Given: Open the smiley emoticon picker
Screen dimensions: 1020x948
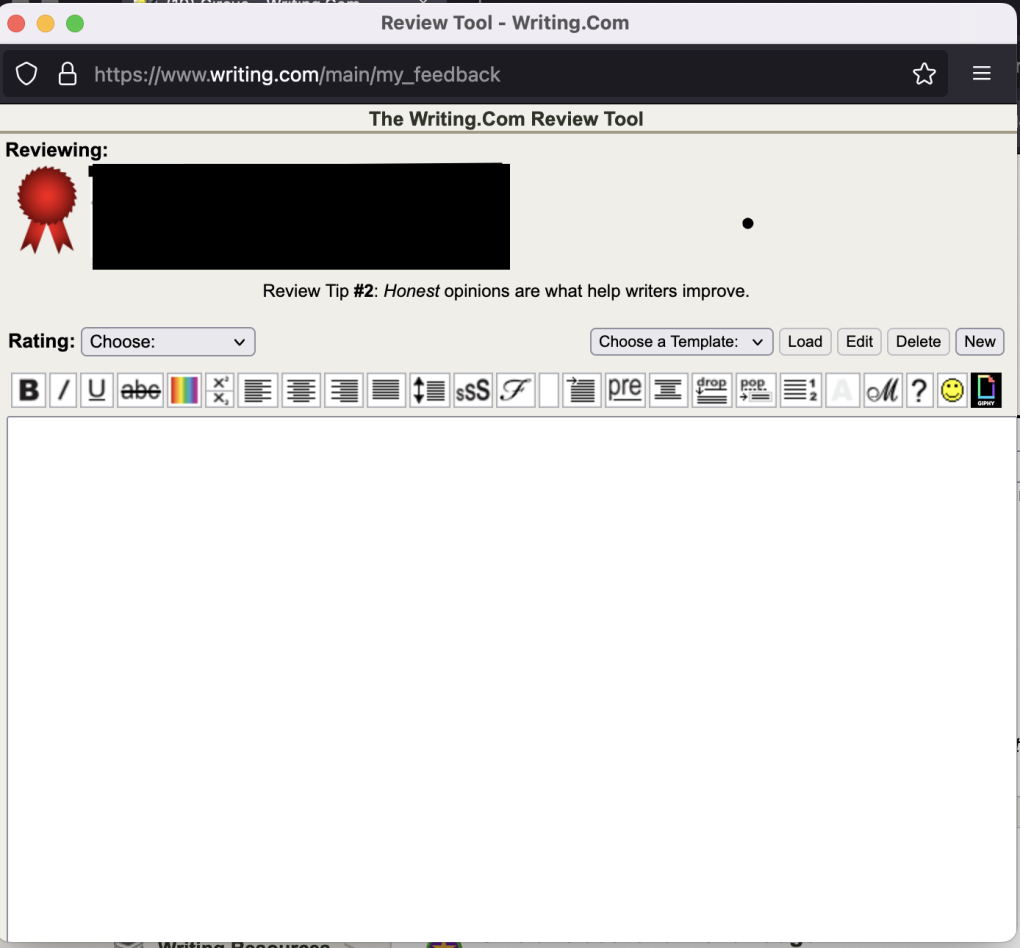Looking at the screenshot, I should [952, 390].
